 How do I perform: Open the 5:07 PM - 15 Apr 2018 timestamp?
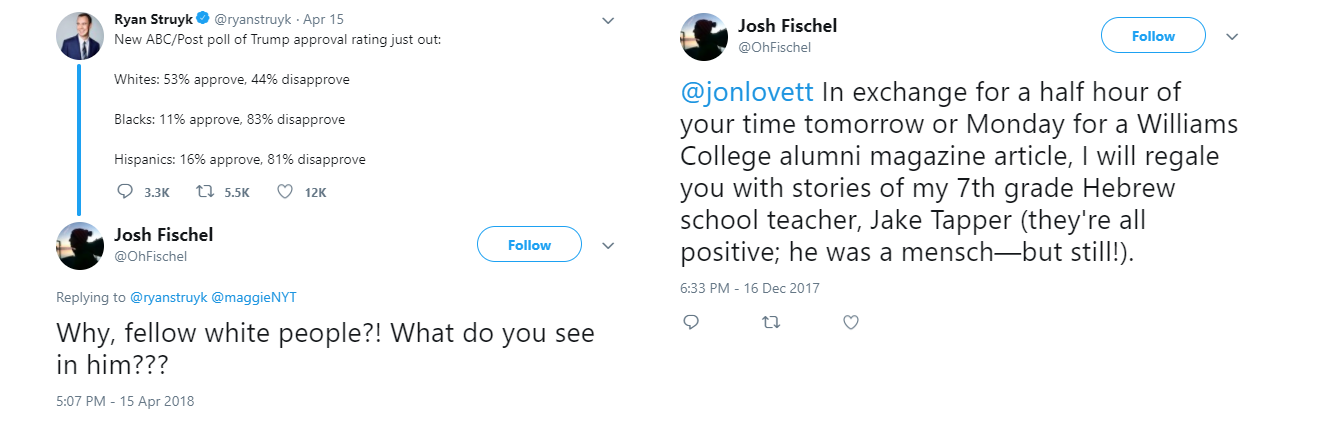125,401
